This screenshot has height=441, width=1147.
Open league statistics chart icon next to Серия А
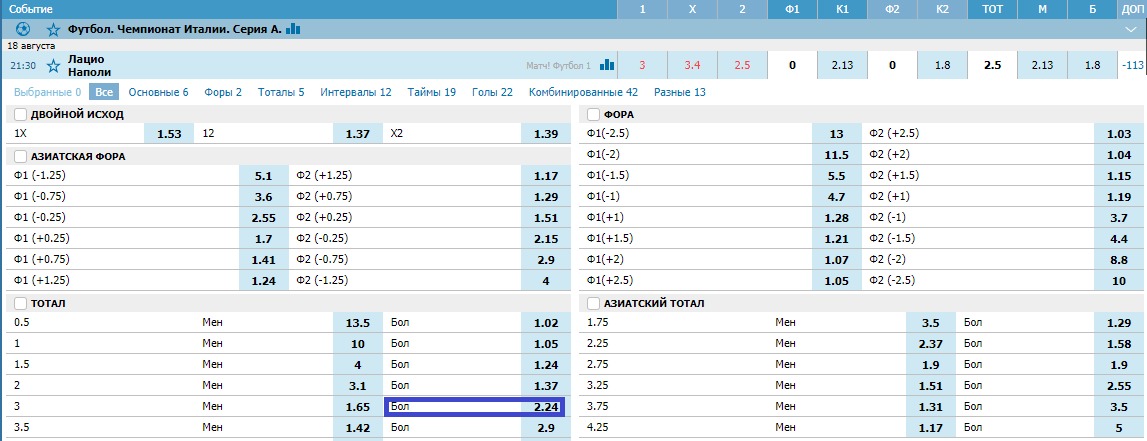coord(293,29)
